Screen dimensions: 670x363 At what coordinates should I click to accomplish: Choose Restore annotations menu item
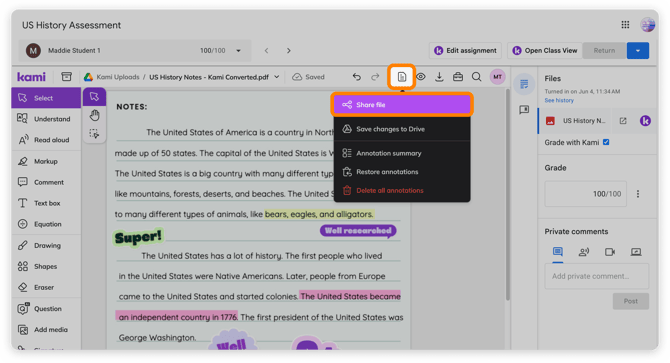click(x=402, y=172)
